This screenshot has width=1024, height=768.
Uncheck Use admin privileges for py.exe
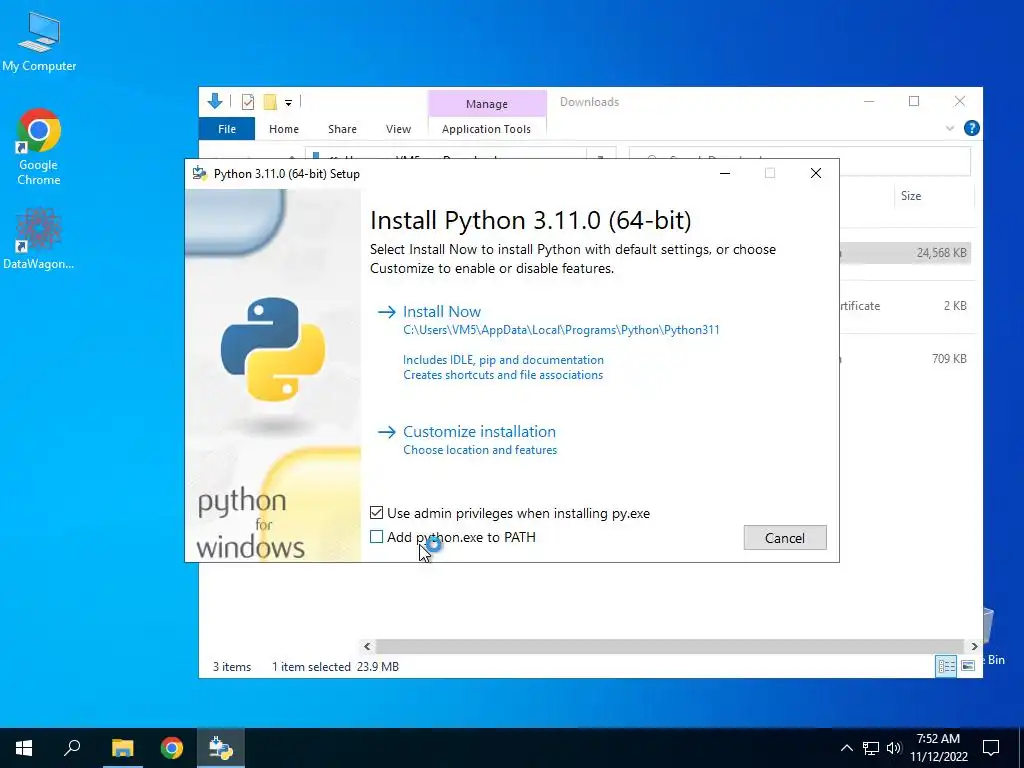(376, 513)
